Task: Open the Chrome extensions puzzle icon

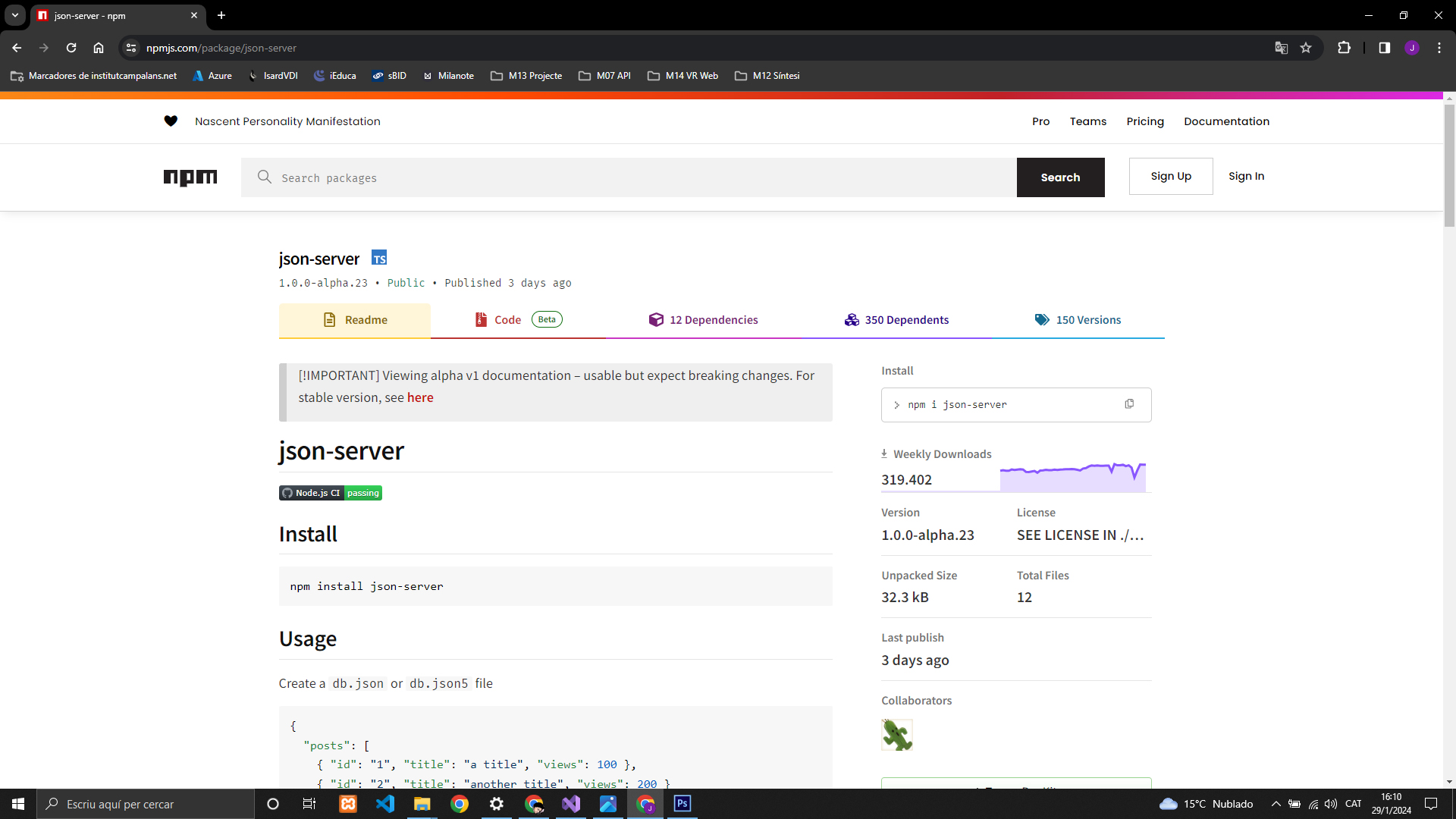Action: click(x=1344, y=48)
